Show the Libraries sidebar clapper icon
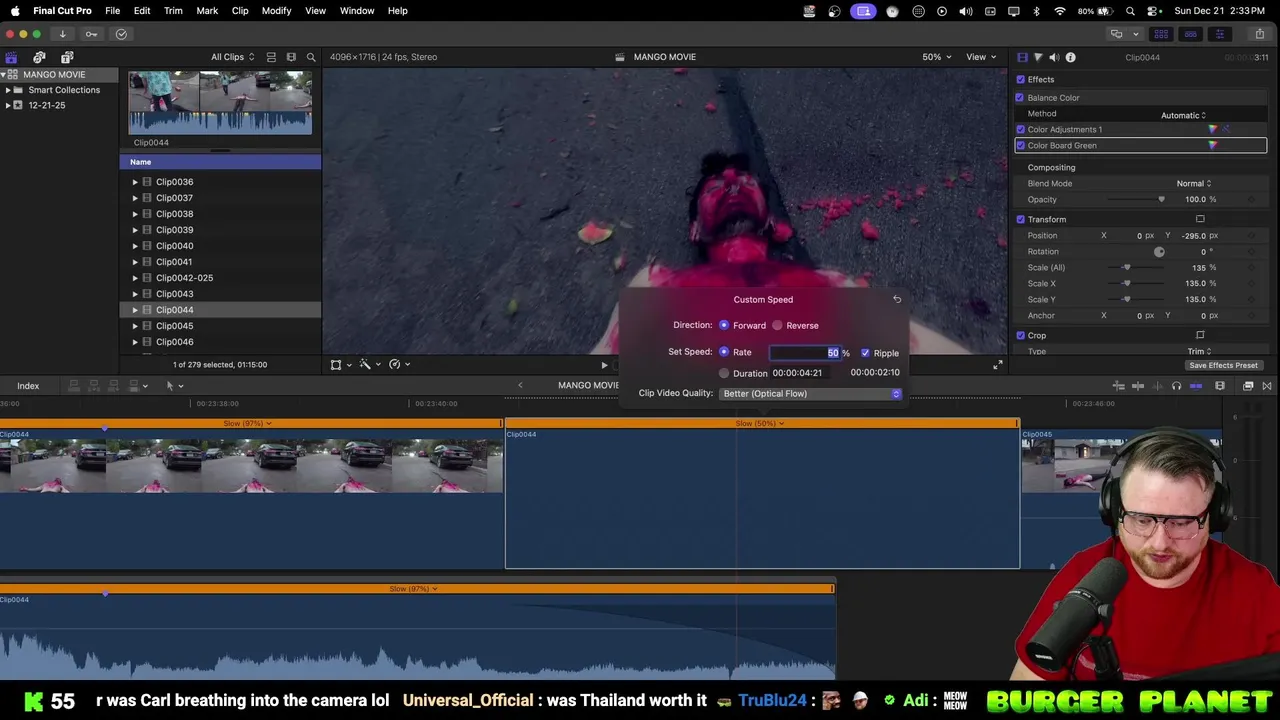This screenshot has width=1280, height=720. point(11,57)
